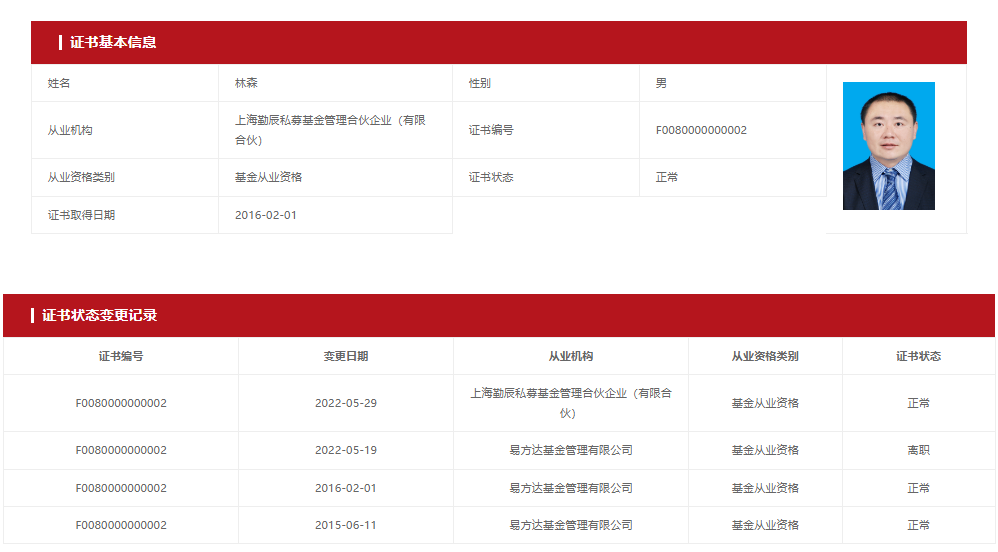Select the 2022-05-29 change date cell
This screenshot has width=998, height=552.
[x=346, y=403]
